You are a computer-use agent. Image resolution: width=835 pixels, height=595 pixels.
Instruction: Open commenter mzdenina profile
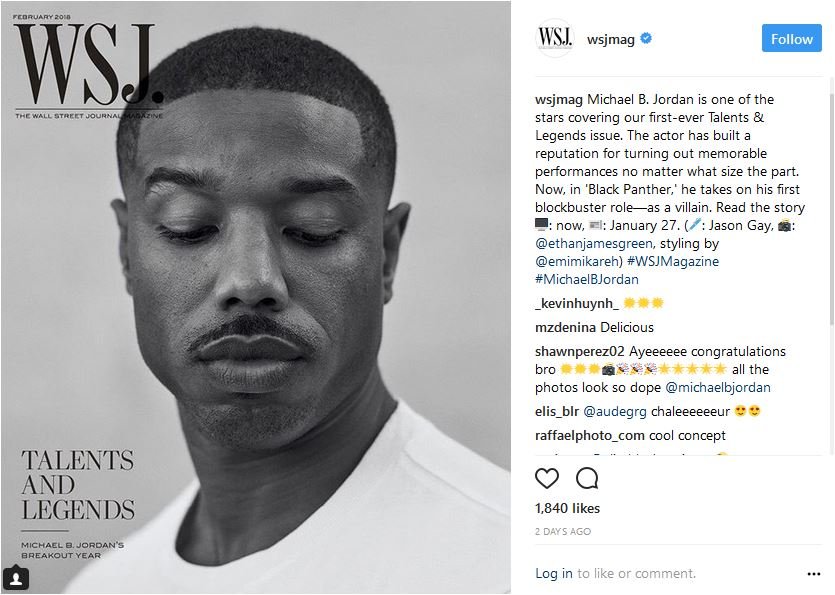(565, 327)
